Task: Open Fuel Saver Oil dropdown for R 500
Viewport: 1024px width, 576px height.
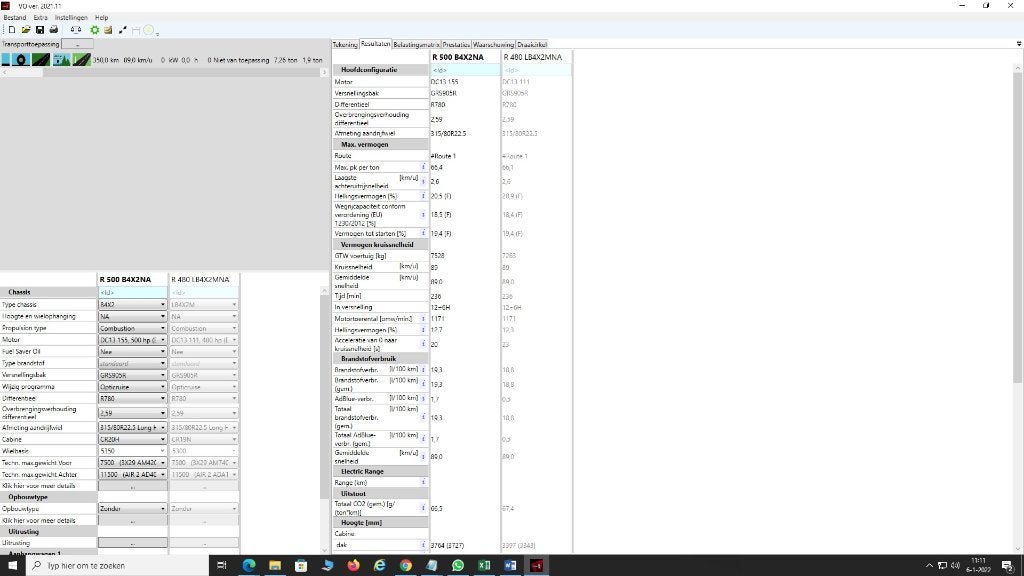Action: tap(133, 351)
